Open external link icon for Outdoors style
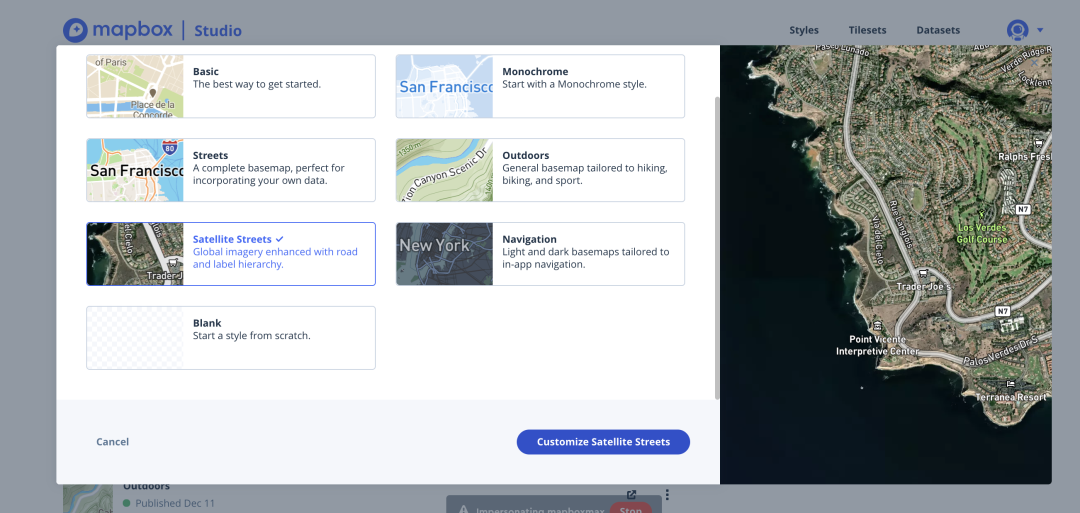This screenshot has height=513, width=1080. click(632, 494)
